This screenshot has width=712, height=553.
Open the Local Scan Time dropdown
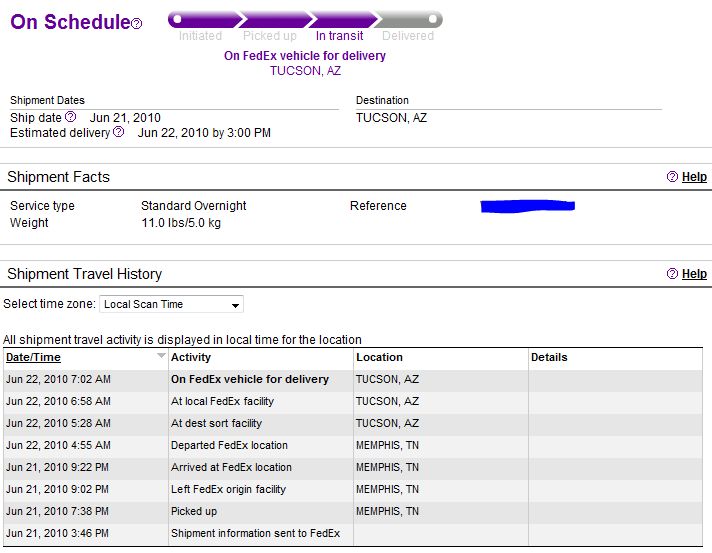pyautogui.click(x=171, y=304)
